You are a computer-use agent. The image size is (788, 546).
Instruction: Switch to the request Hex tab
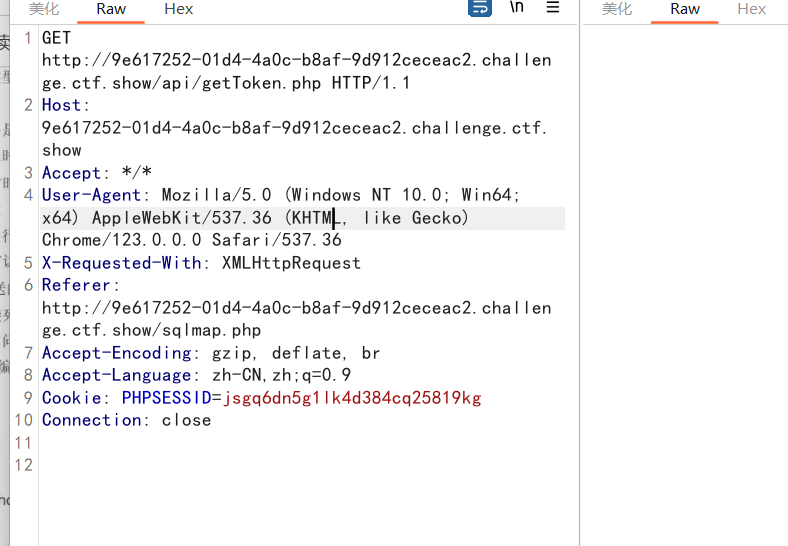(179, 9)
